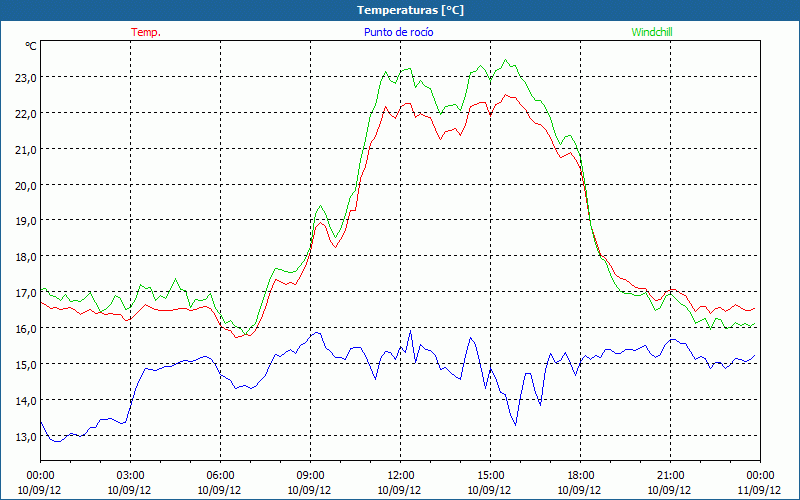Click the 12:00 time axis label
This screenshot has height=500, width=800.
point(401,476)
